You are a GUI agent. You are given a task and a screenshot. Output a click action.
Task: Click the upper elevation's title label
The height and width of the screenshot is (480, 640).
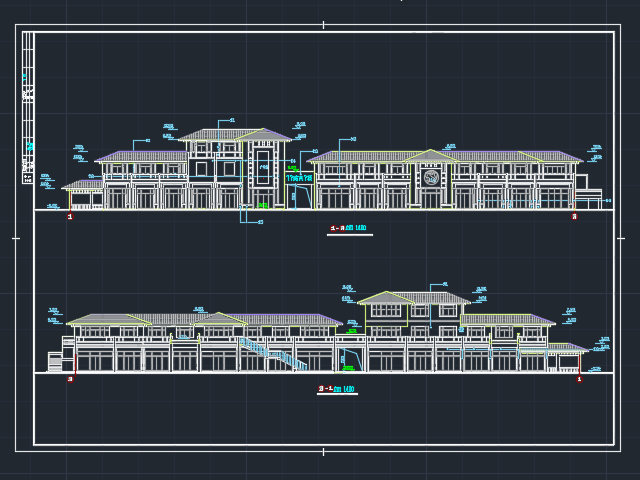tap(349, 229)
